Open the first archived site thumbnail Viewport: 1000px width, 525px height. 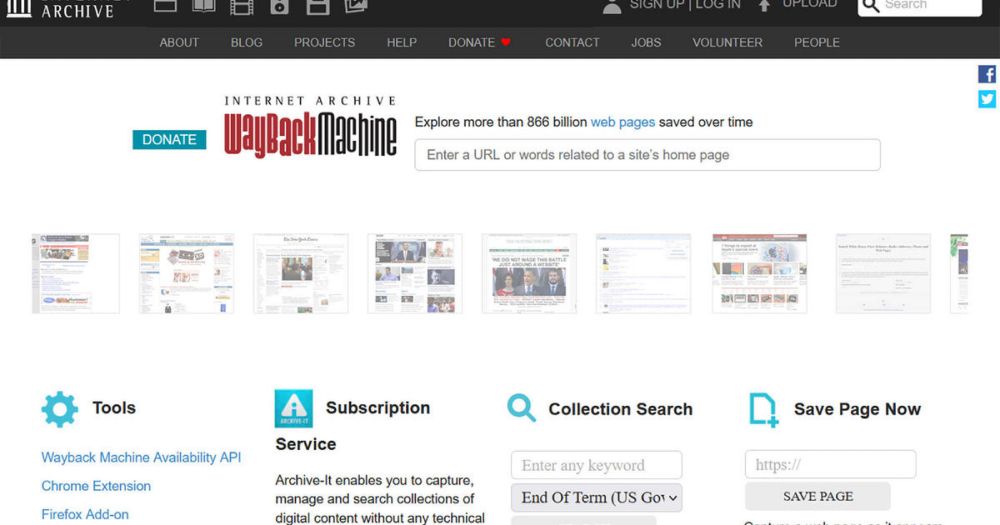click(75, 274)
